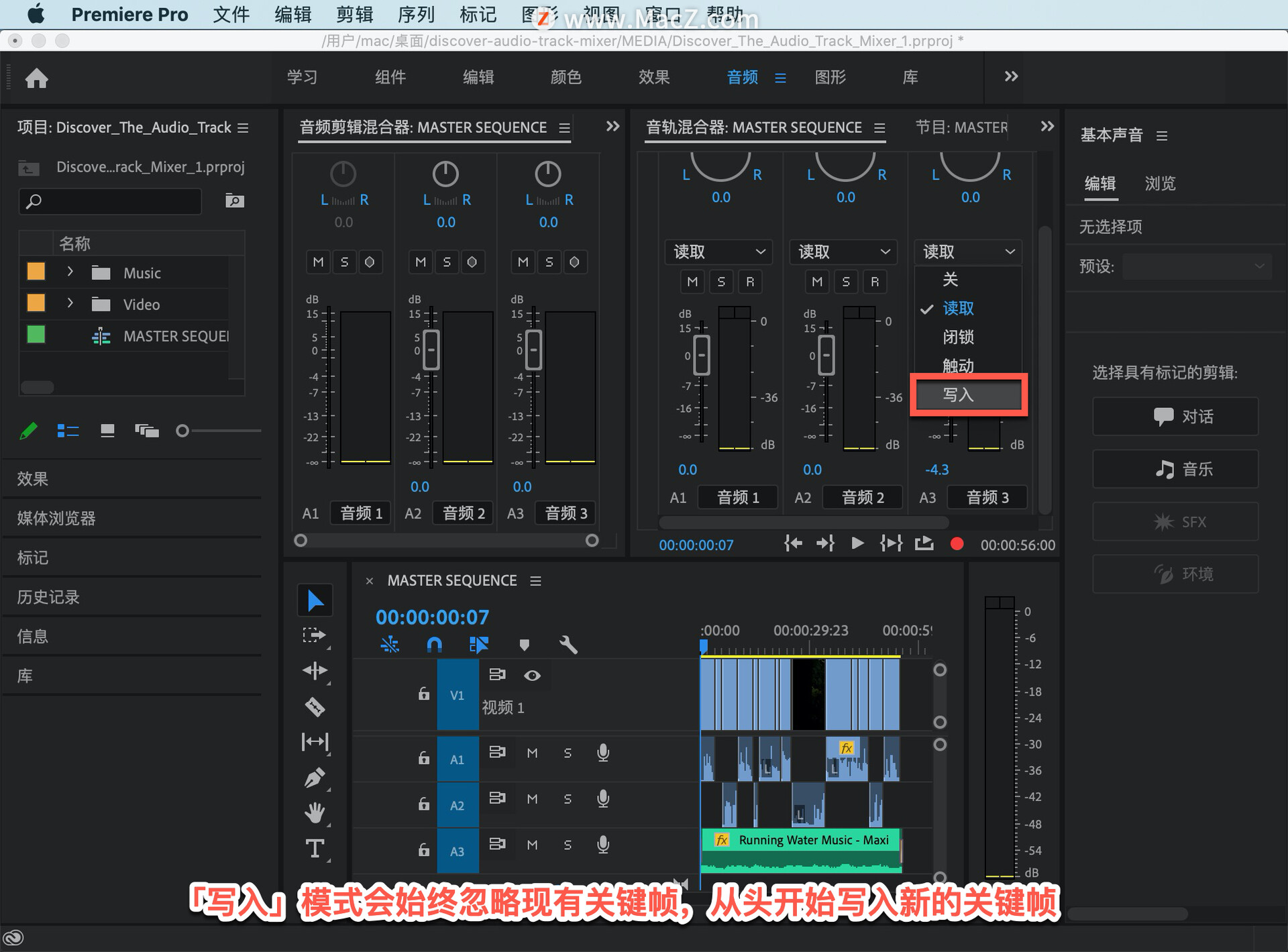
Task: Click the 音乐 audio type button
Action: point(1175,469)
